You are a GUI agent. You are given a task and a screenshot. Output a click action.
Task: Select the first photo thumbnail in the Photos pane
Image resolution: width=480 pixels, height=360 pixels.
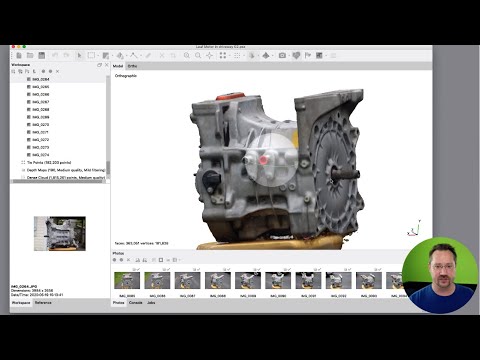(127, 280)
